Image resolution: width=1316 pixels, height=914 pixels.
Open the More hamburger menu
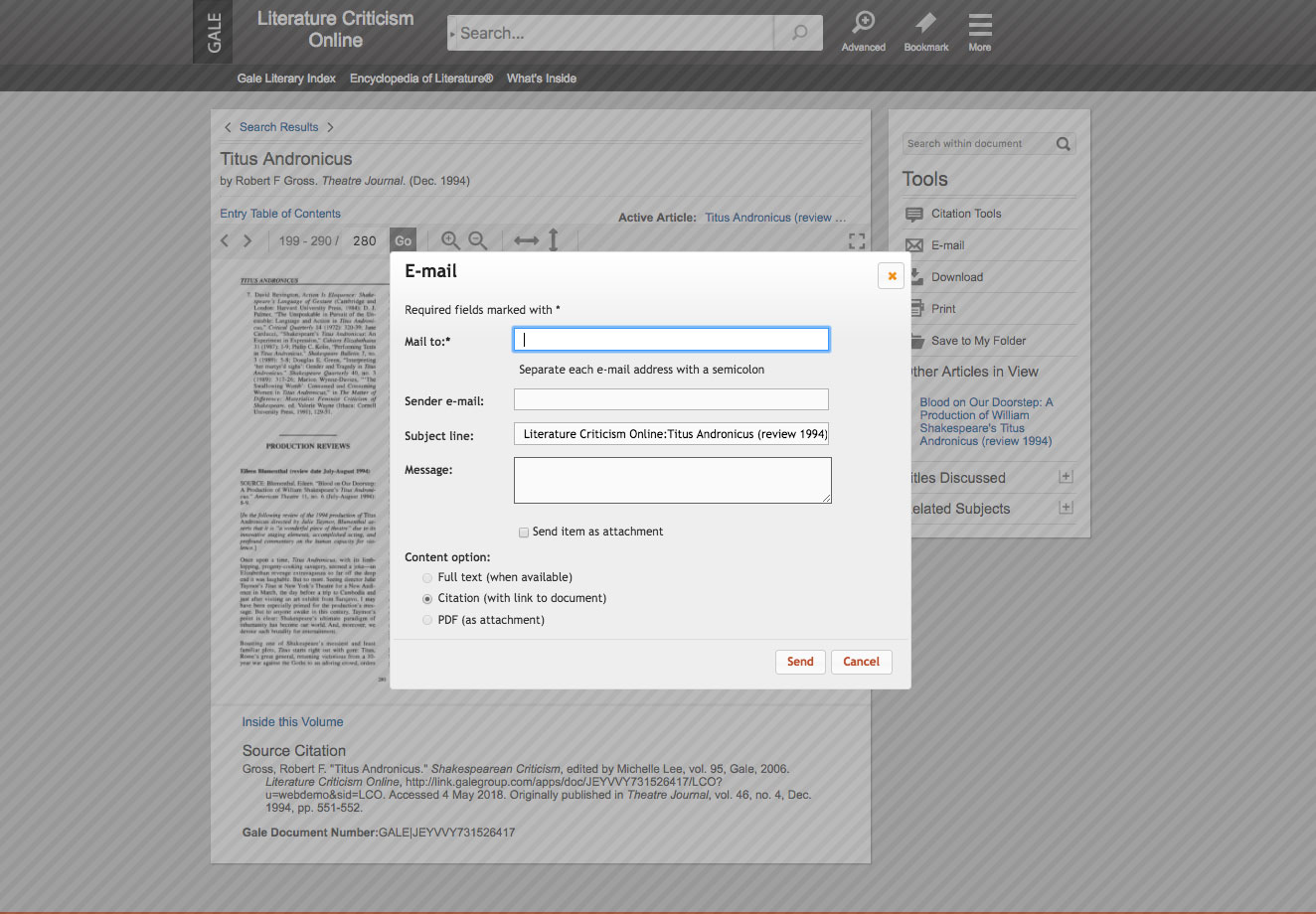pos(980,32)
